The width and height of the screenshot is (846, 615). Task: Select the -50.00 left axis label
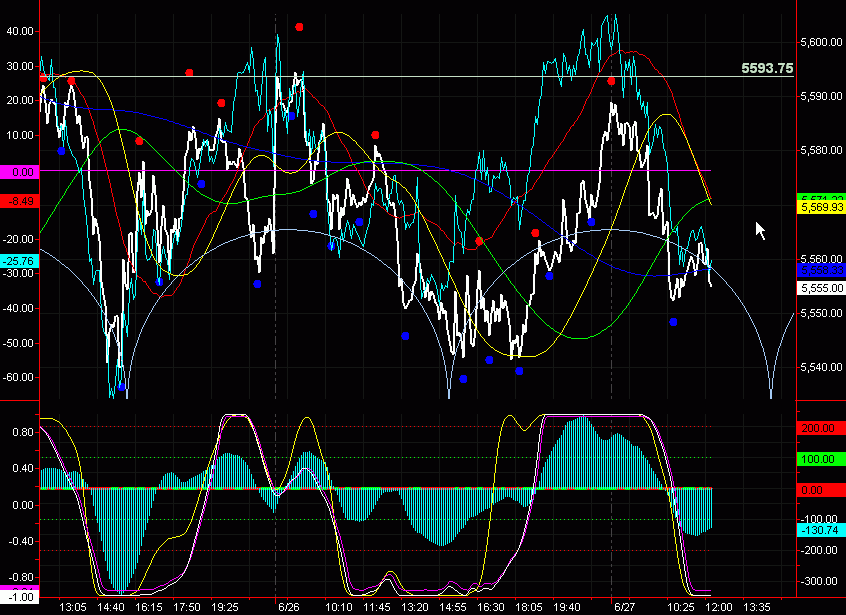click(18, 343)
